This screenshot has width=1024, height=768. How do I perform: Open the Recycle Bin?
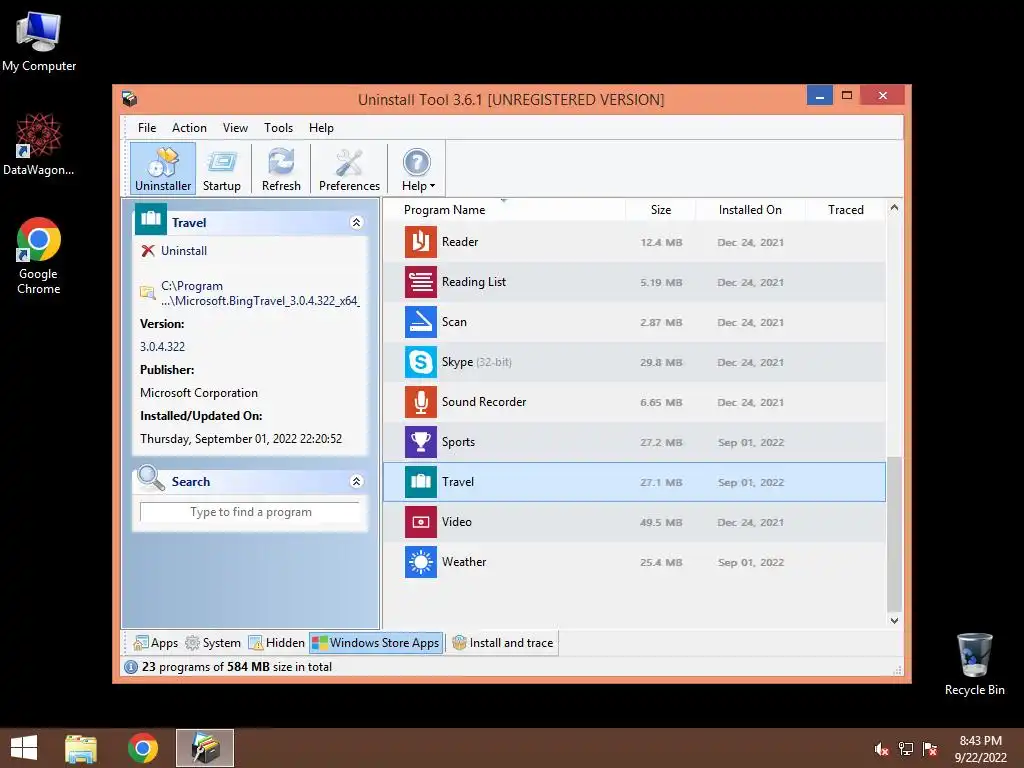(974, 664)
